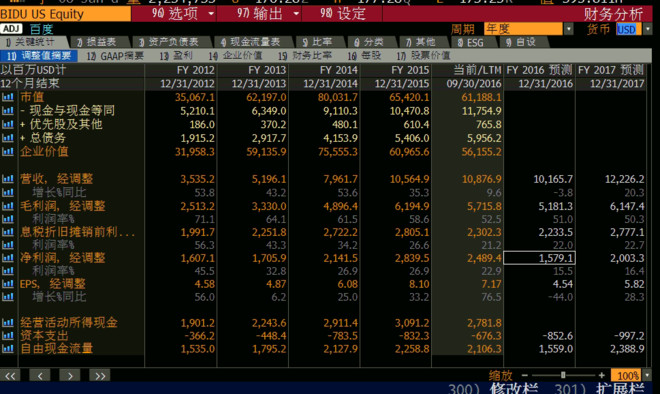Viewport: 660px width, 394px height.
Task: Click FY 2015 EPS value 8.10
Action: pyautogui.click(x=419, y=284)
